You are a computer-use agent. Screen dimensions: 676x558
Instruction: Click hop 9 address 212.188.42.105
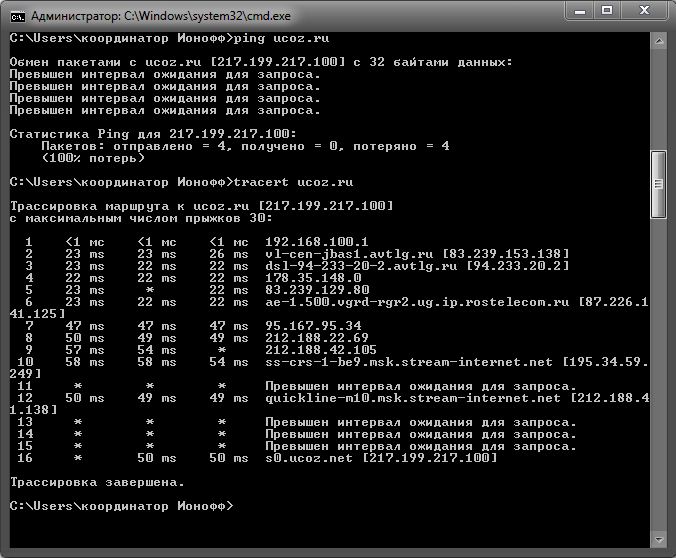click(x=321, y=350)
